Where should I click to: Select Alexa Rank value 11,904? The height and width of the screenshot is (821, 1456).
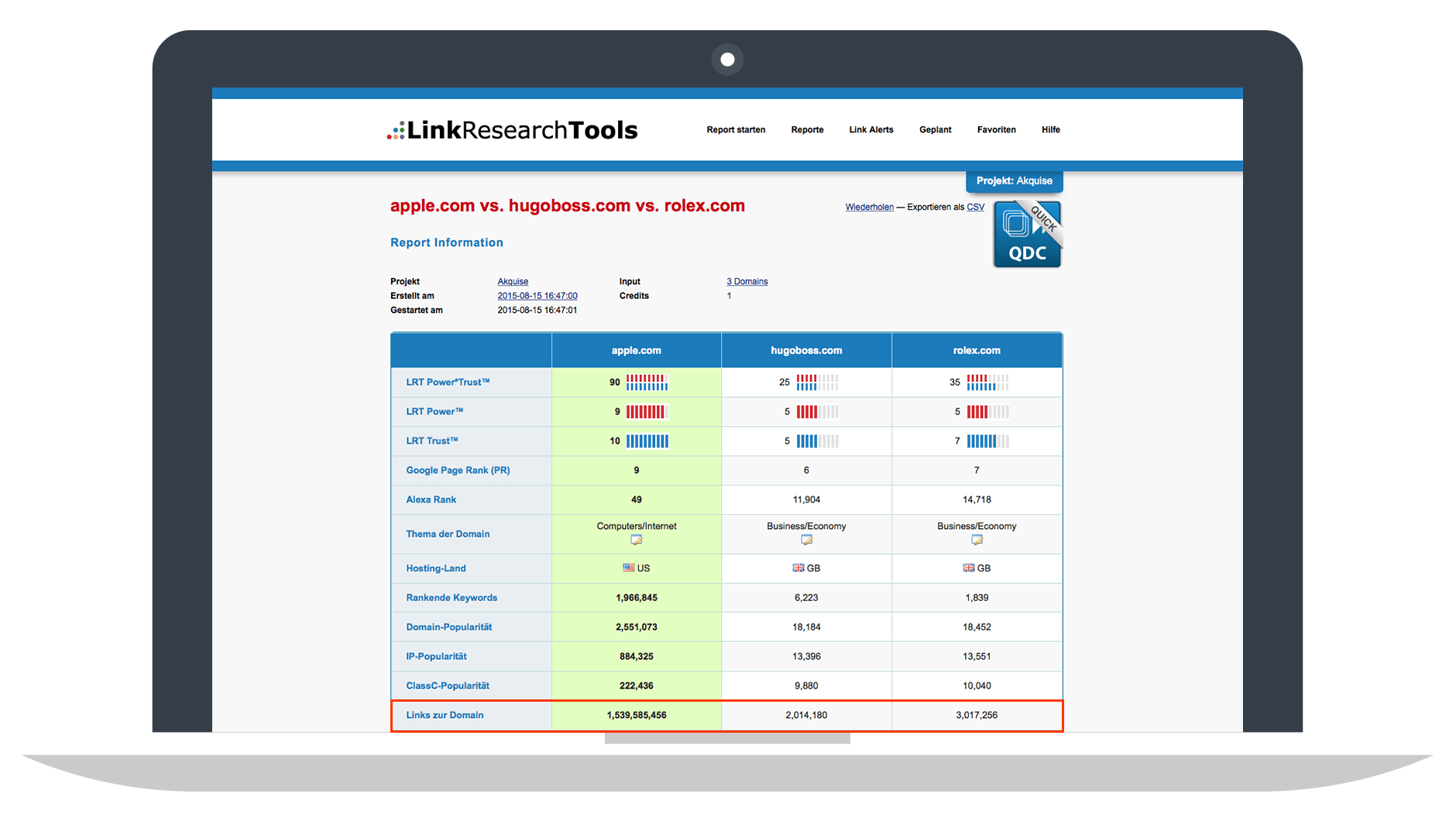click(806, 500)
